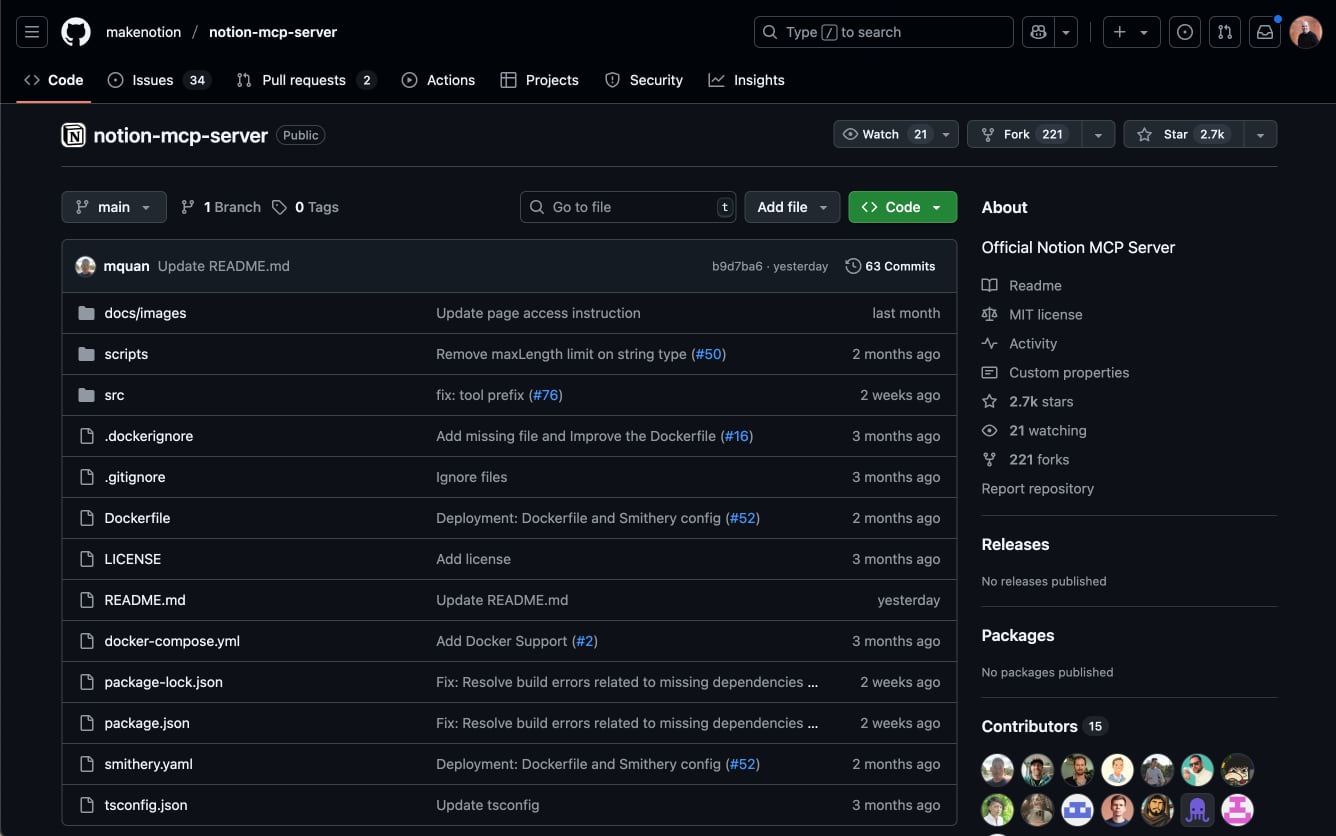Open the Activity link in About

click(x=1020, y=343)
